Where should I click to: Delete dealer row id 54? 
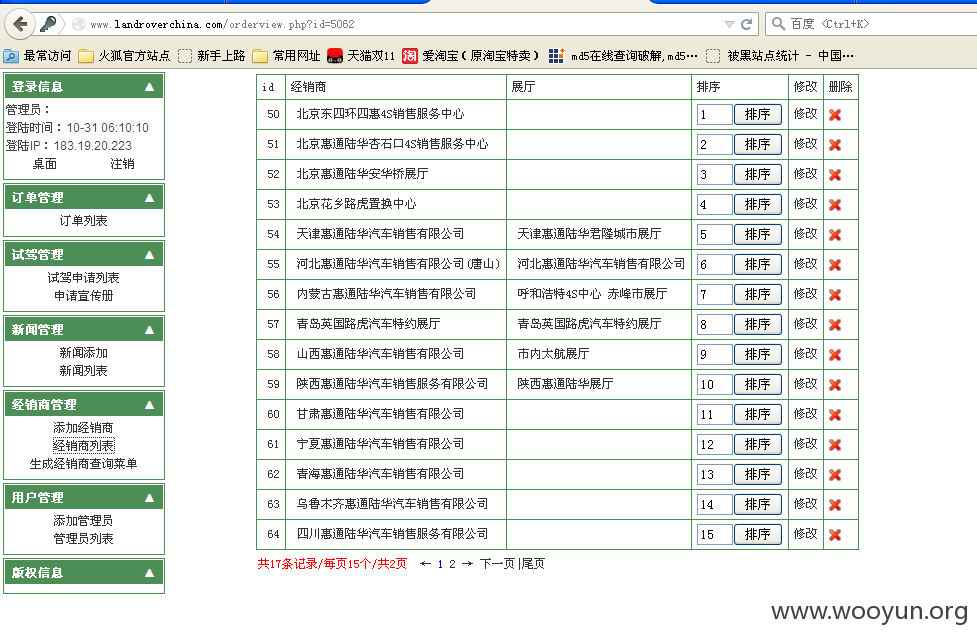(x=835, y=235)
